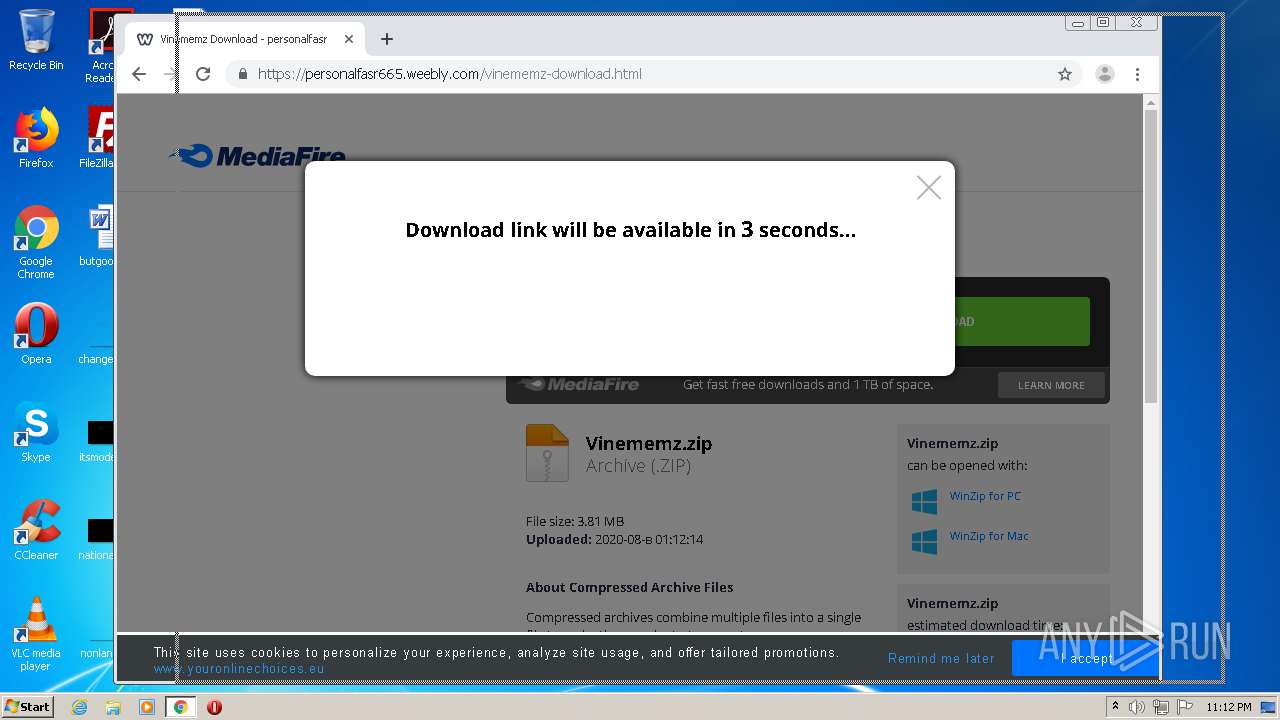
Task: Open the Windows Start menu
Action: click(28, 707)
